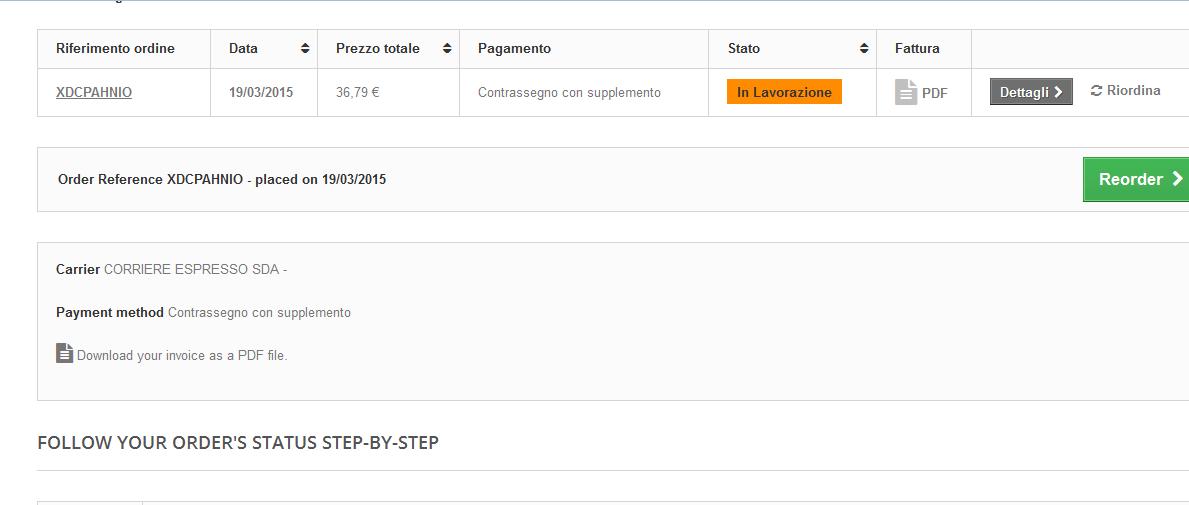Sort orders by Stato column arrows
1189x505 pixels.
coord(864,48)
